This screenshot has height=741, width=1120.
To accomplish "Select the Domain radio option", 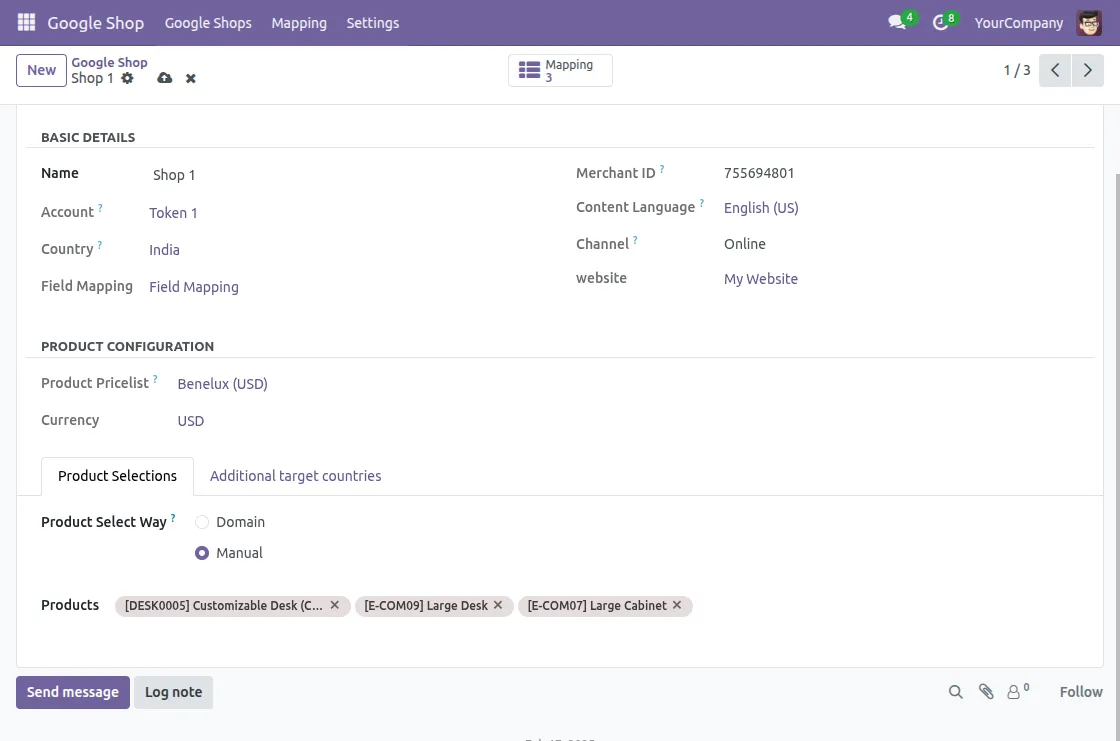I will 202,522.
